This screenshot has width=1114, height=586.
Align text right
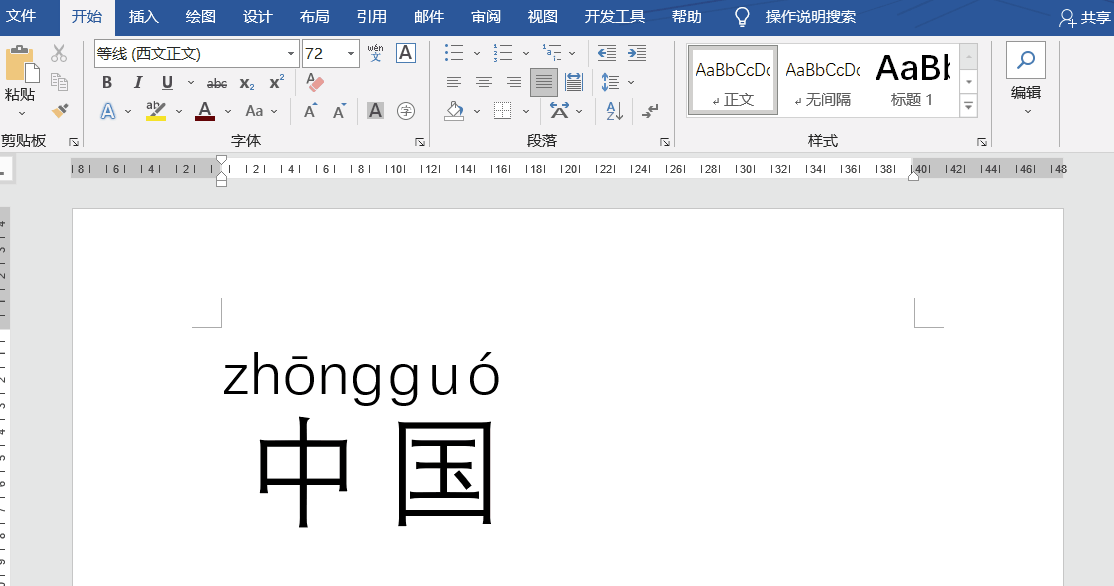(514, 82)
